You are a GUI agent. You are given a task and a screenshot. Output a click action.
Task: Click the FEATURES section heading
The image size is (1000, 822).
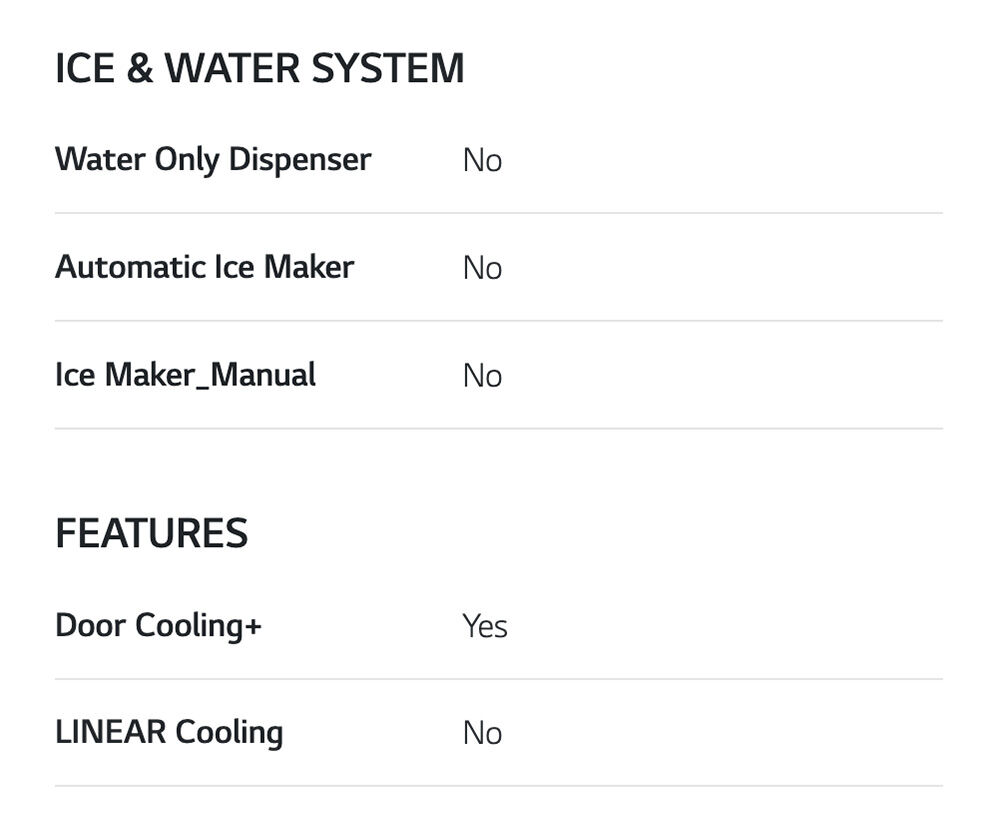coord(151,534)
